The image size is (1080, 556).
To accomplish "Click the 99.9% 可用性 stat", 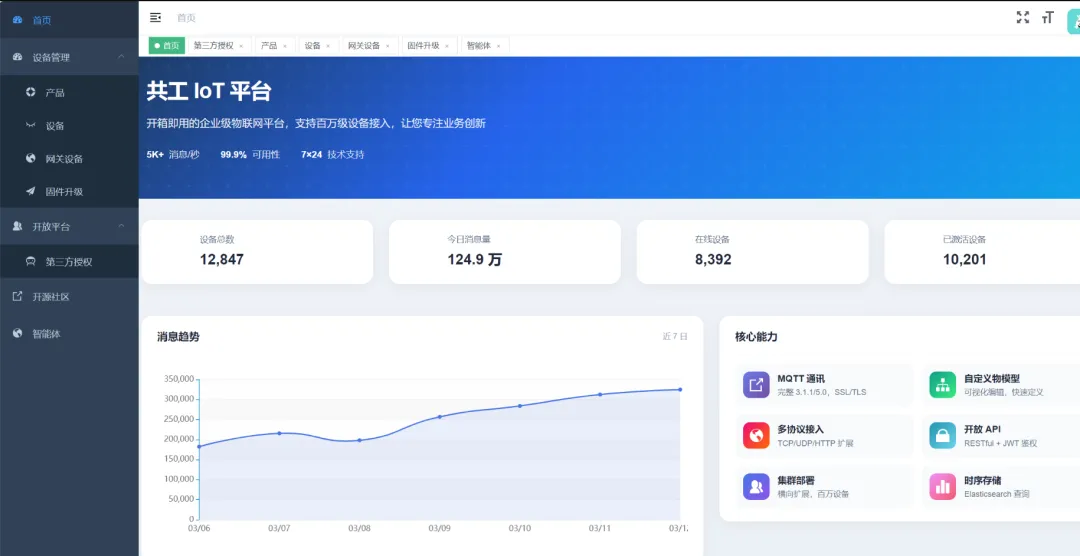I will coord(250,154).
